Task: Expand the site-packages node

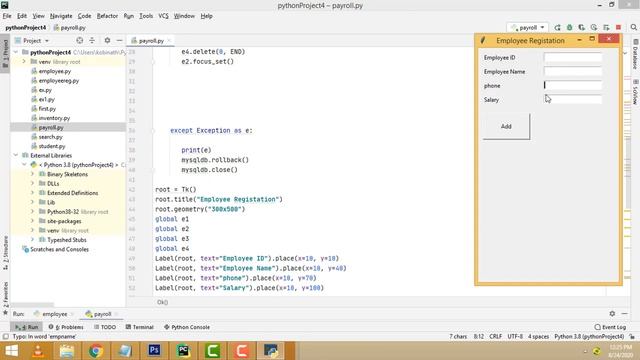Action: (x=33, y=221)
